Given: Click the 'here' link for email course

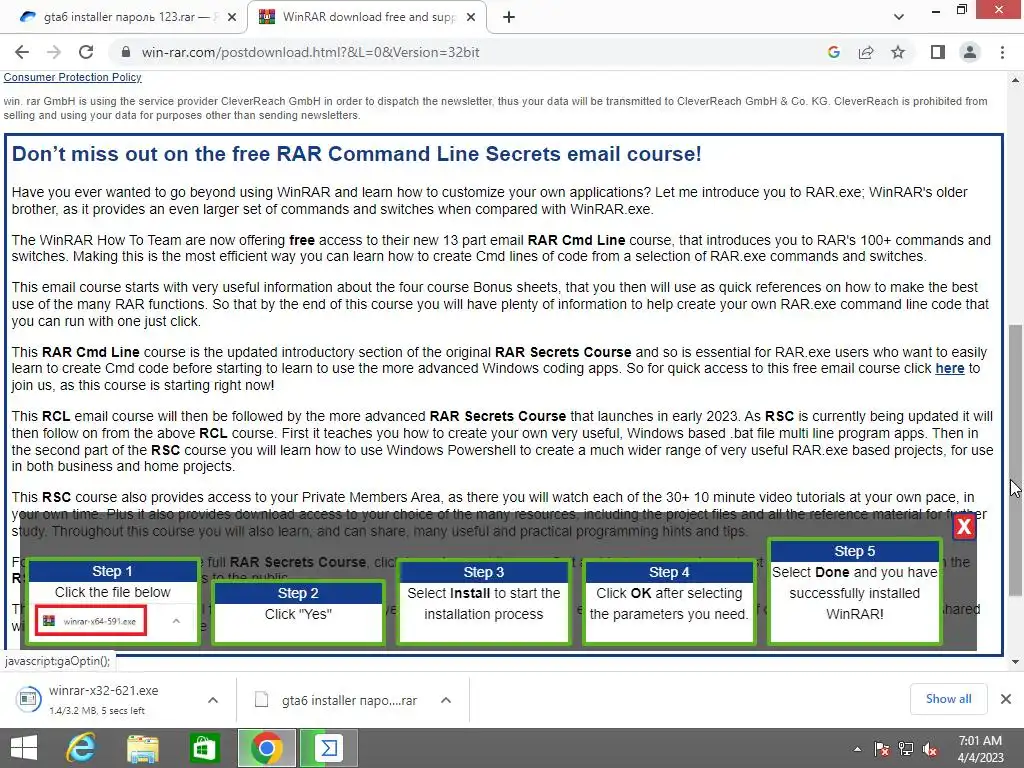Looking at the screenshot, I should [x=950, y=368].
